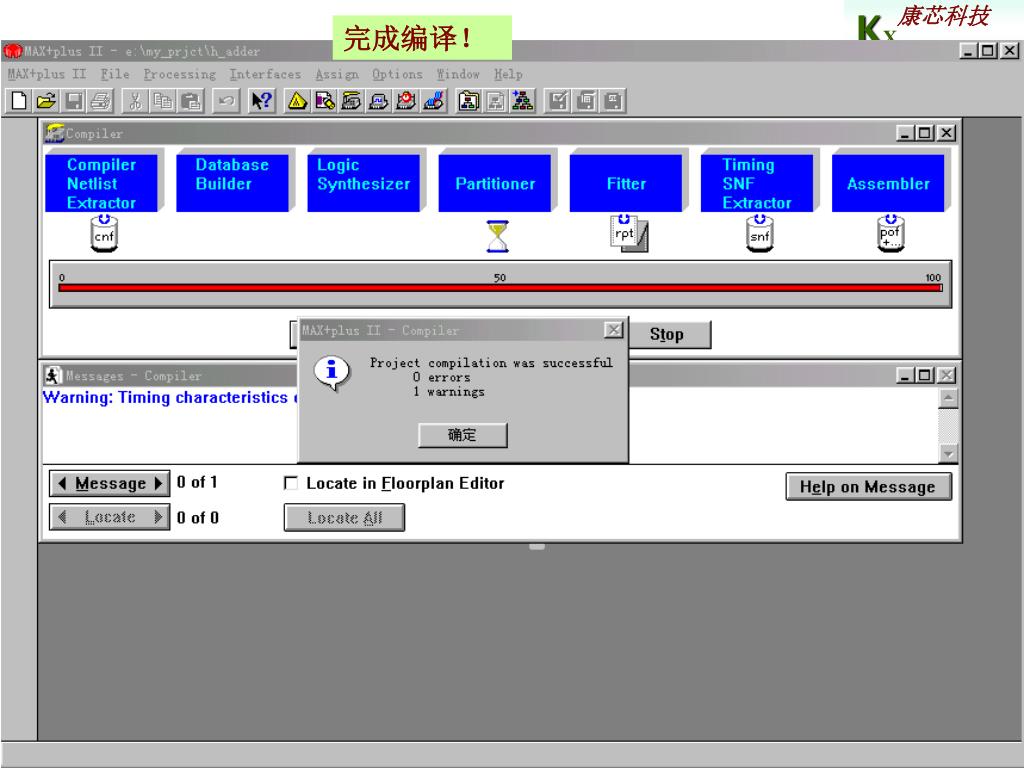Open the Compiler toolbar icon
1024x768 pixels.
pos(351,101)
